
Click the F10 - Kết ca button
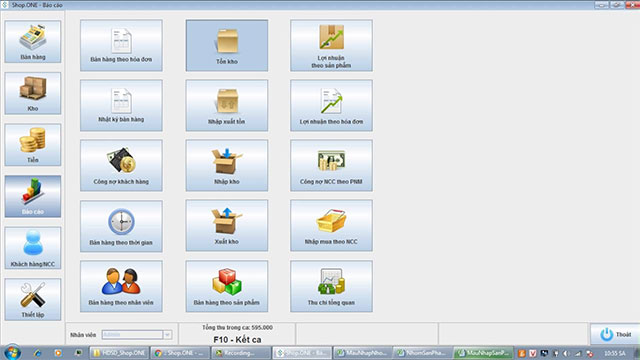[x=237, y=340]
